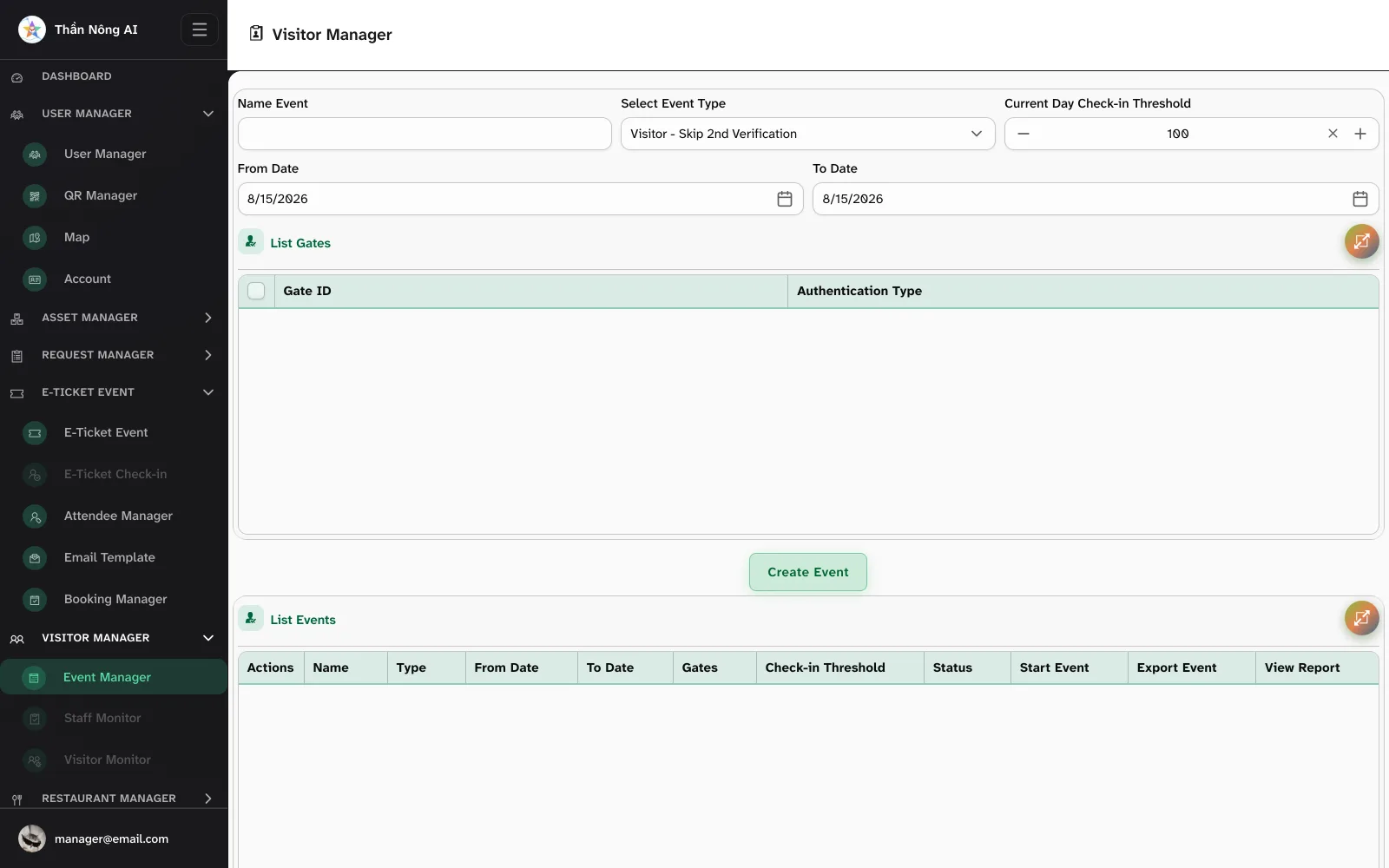Click the Map icon in the sidebar

35,238
